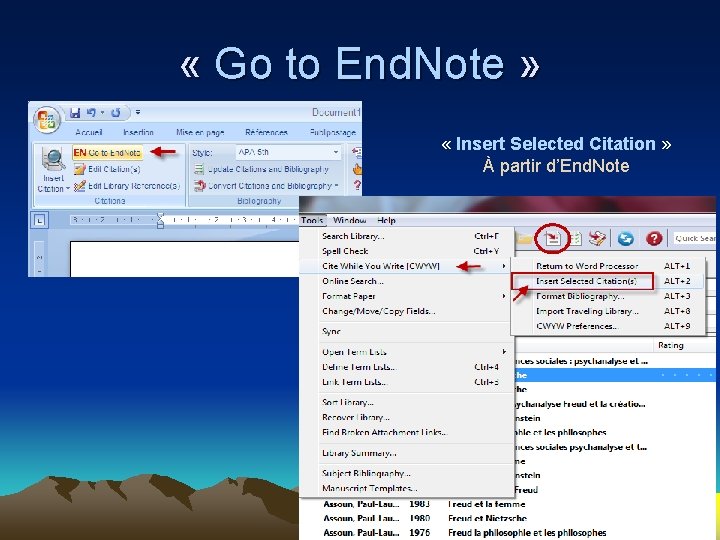Select Recover Library... entry

407,417
